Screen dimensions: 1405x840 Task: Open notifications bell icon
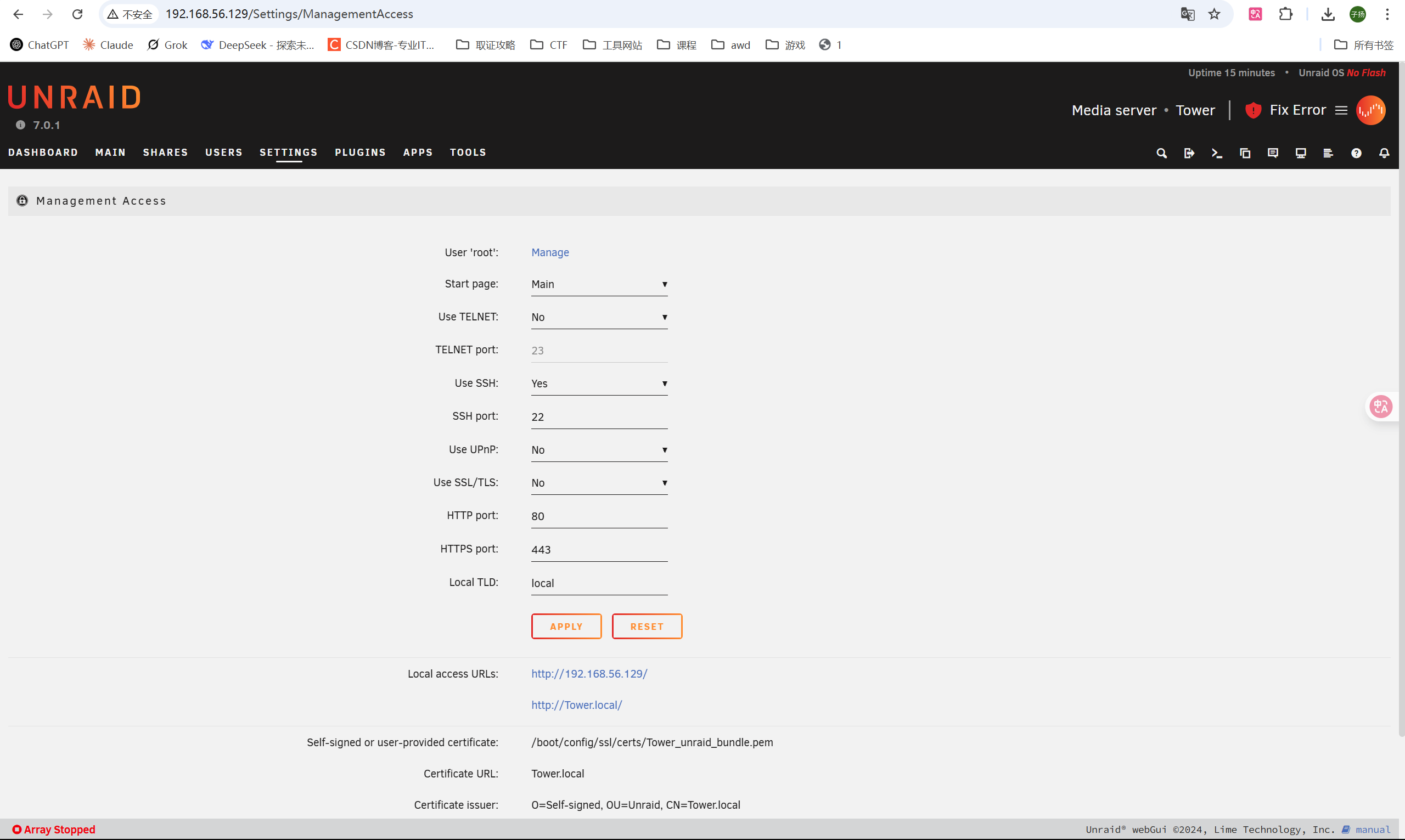[1384, 153]
